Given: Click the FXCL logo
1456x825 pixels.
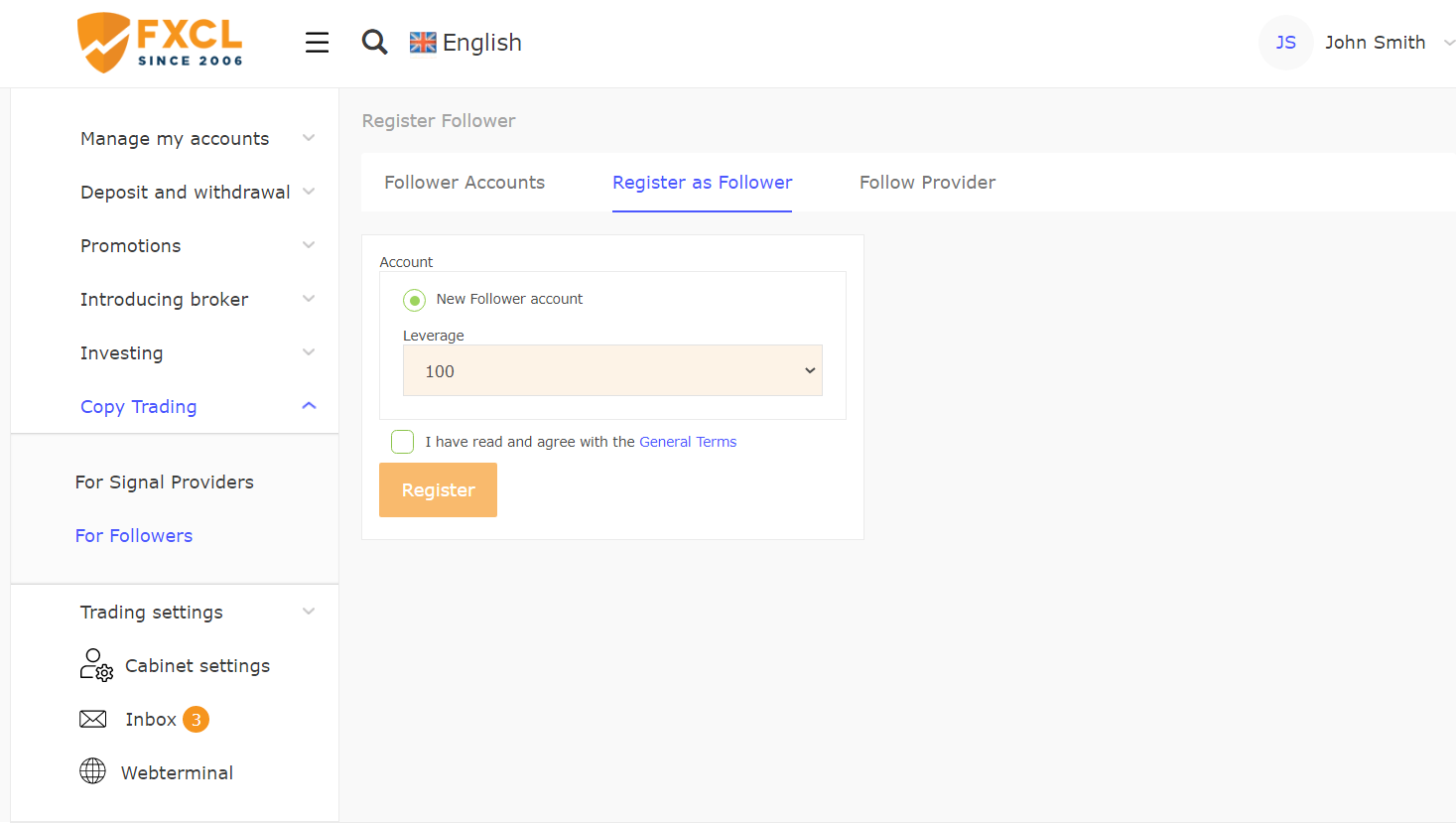Looking at the screenshot, I should pos(160,43).
